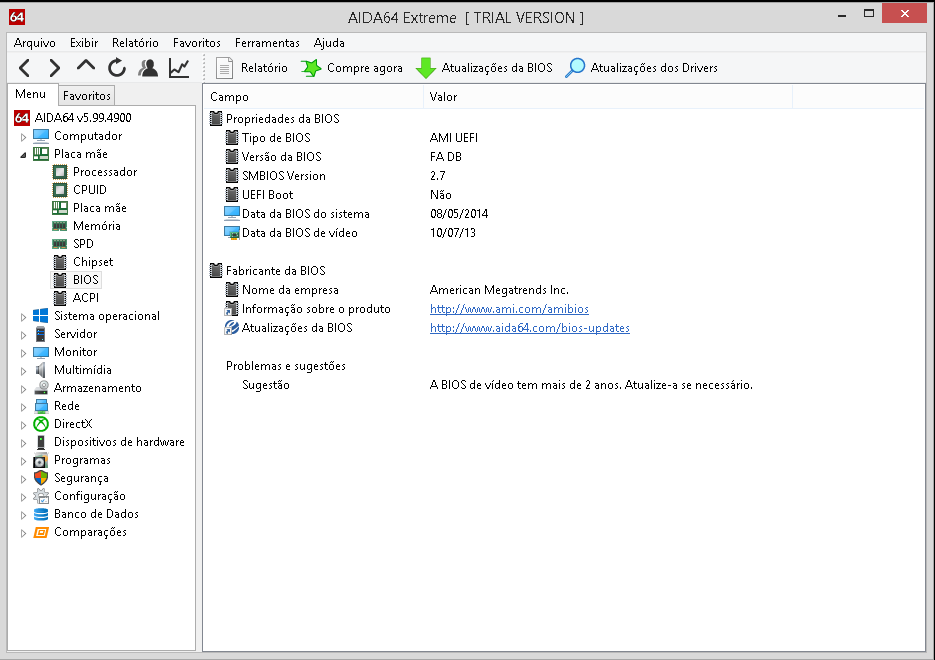Expand the Rede node

pyautogui.click(x=23, y=407)
